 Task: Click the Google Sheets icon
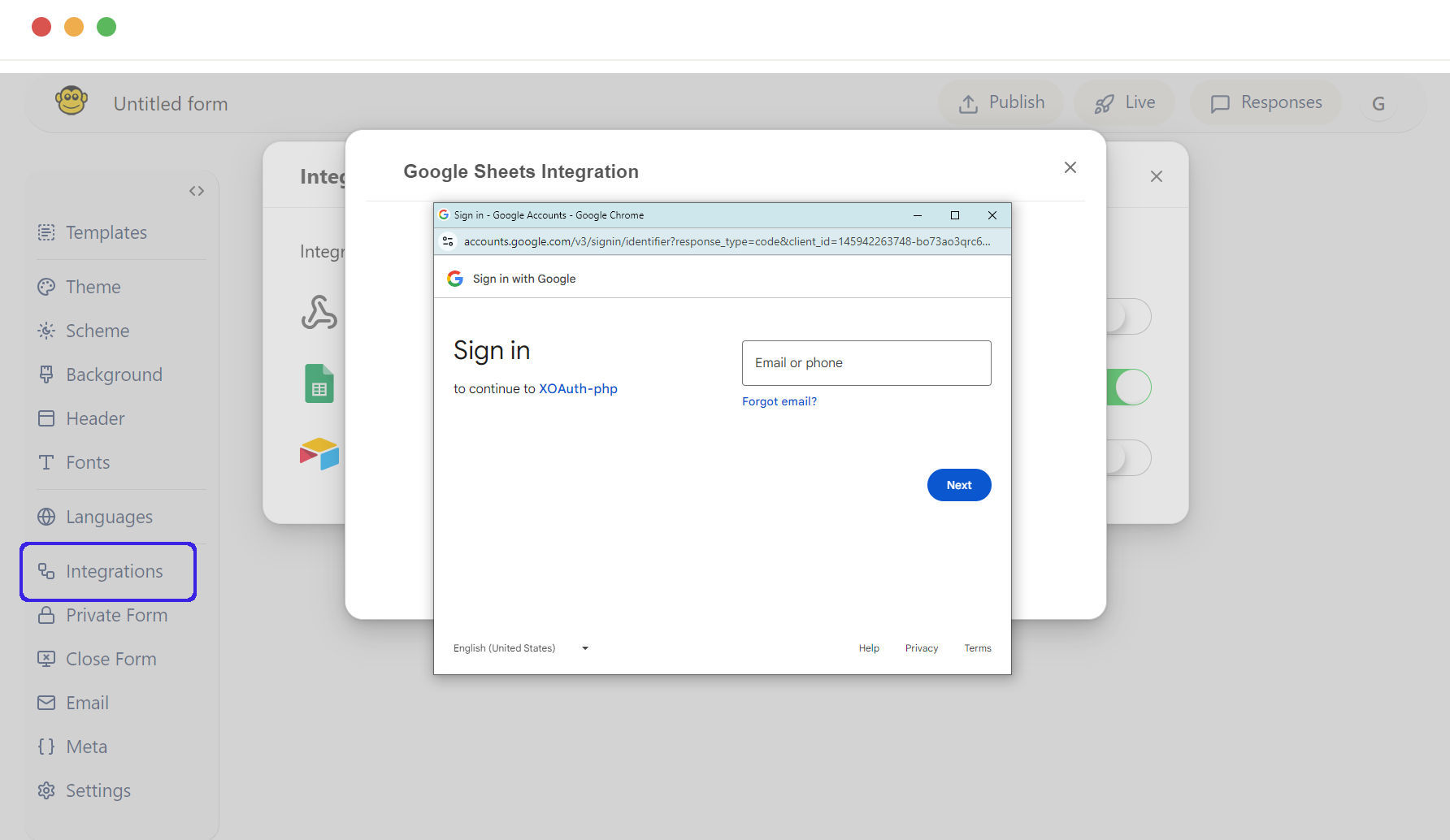(319, 383)
